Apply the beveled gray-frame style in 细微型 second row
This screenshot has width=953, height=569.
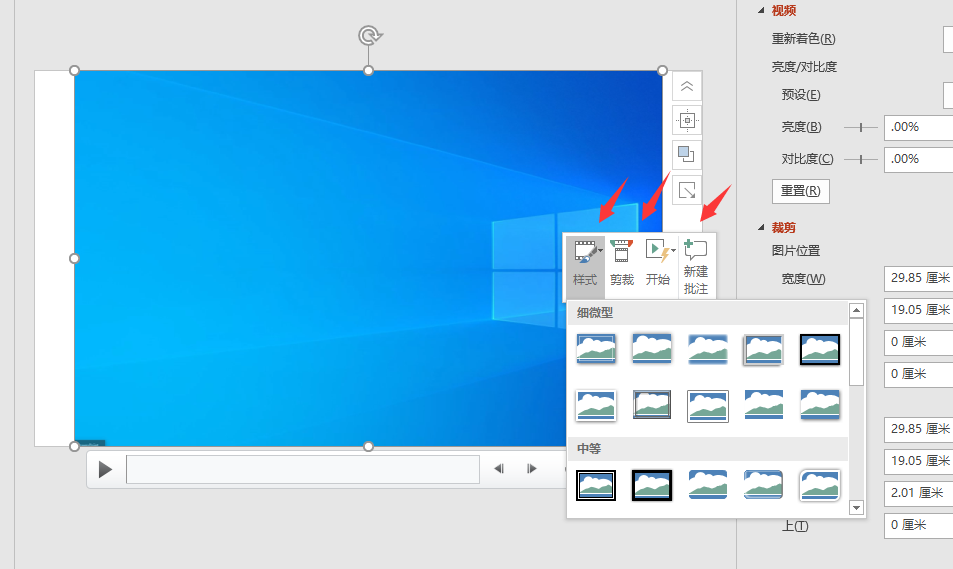click(x=652, y=405)
